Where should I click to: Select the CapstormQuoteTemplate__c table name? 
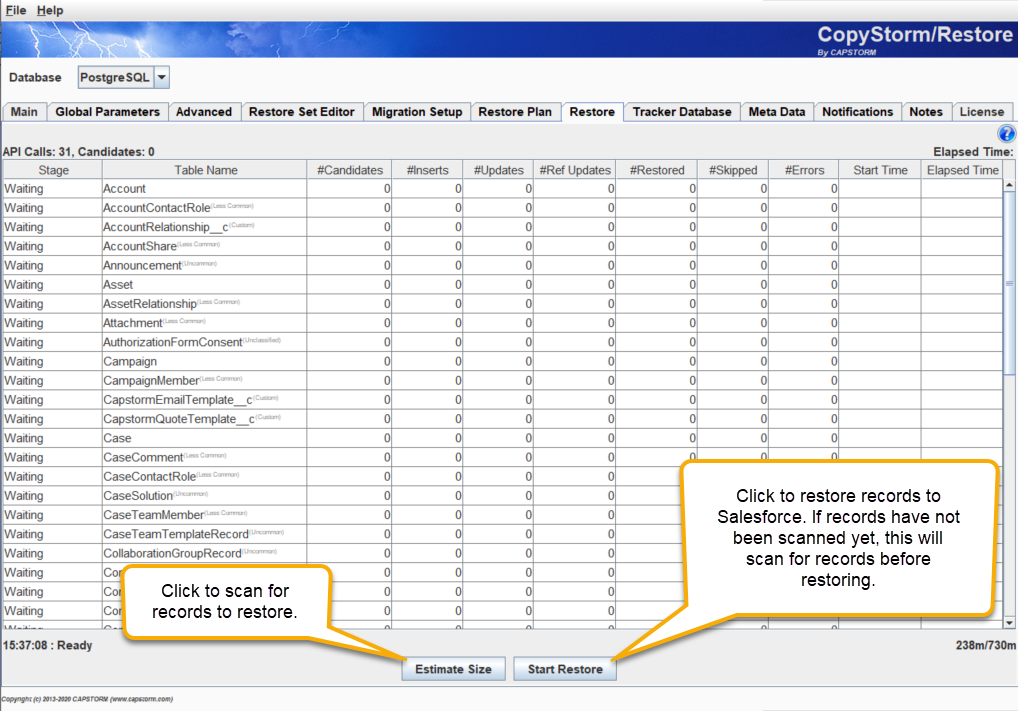(179, 419)
